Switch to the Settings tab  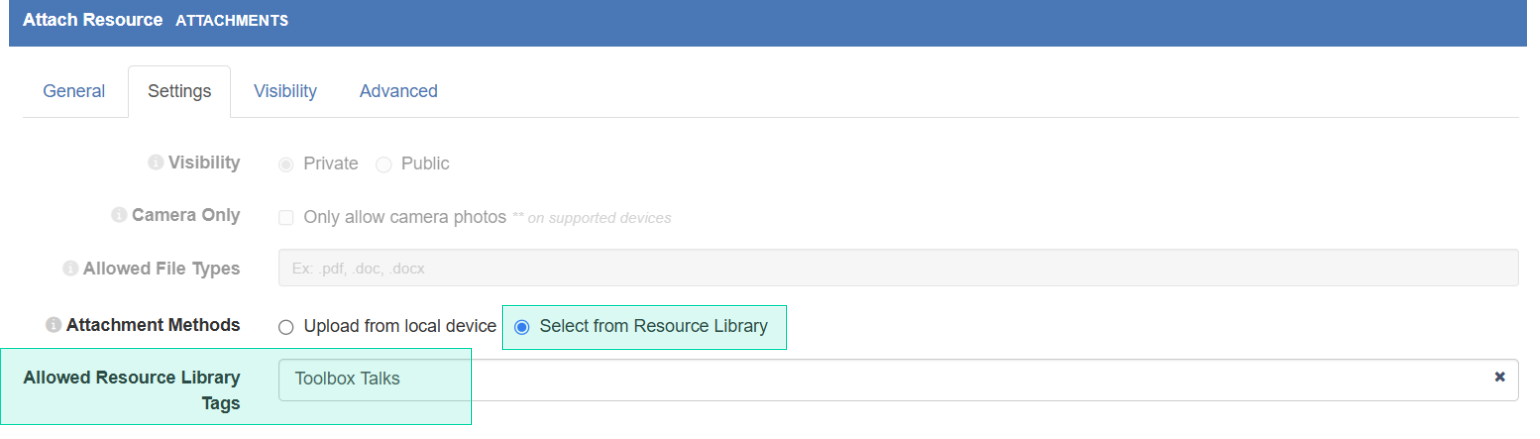(180, 91)
